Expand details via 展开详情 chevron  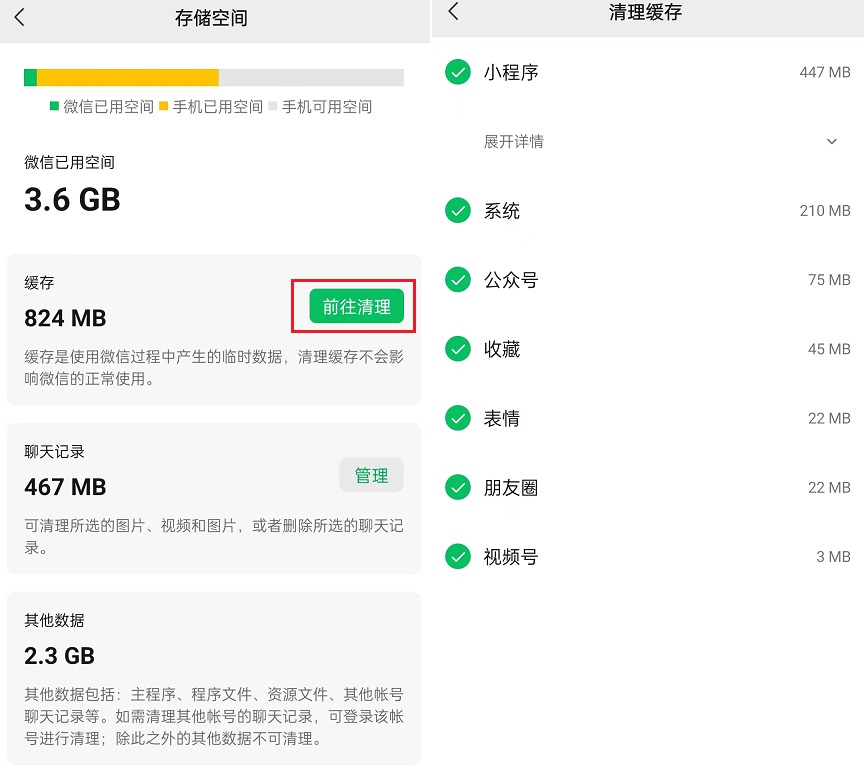(x=832, y=141)
